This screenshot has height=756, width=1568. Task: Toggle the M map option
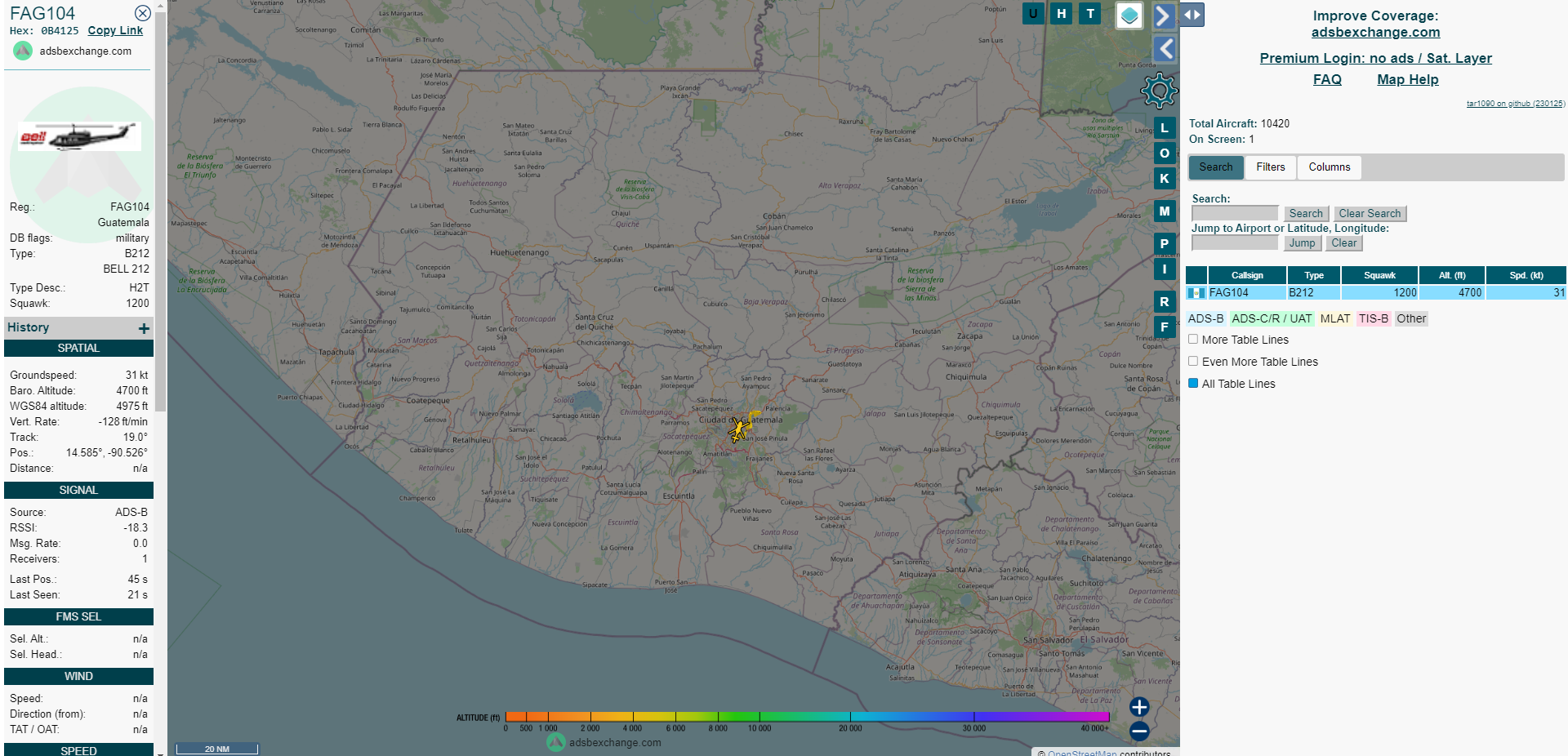coord(1165,211)
